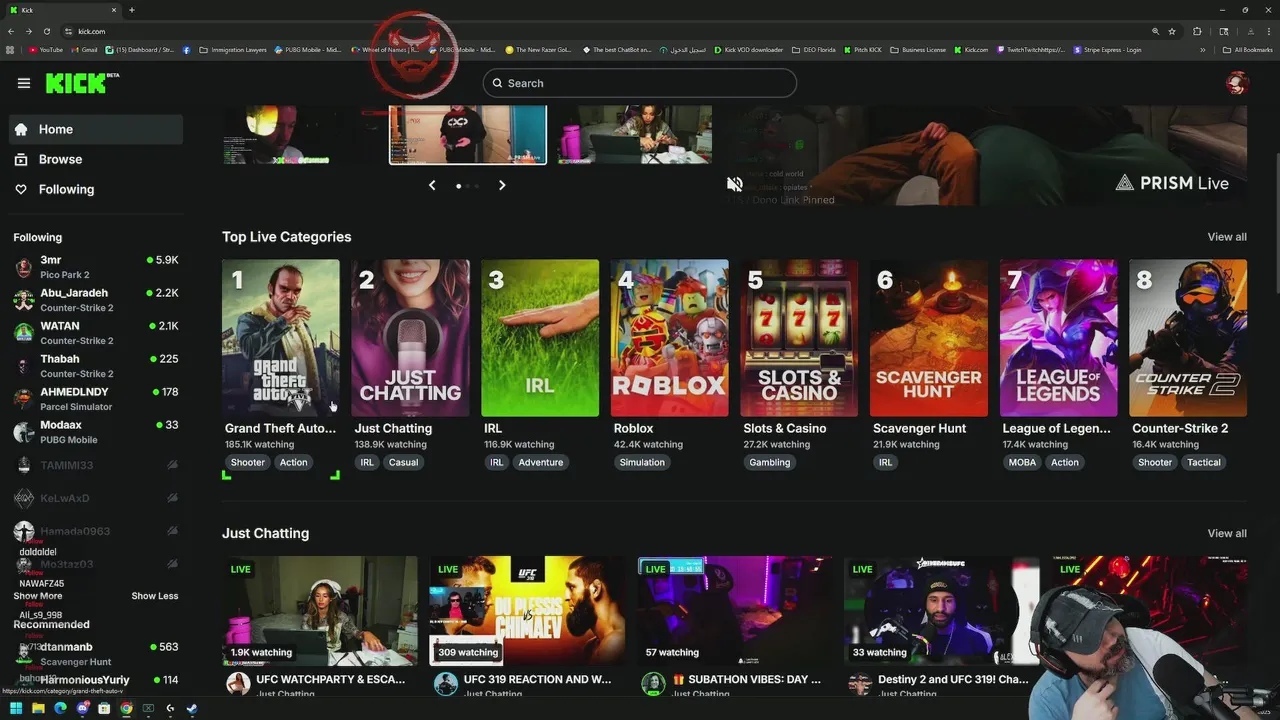Click the Tactical tag under Counter-Strike 2
1280x720 pixels.
(x=1204, y=462)
